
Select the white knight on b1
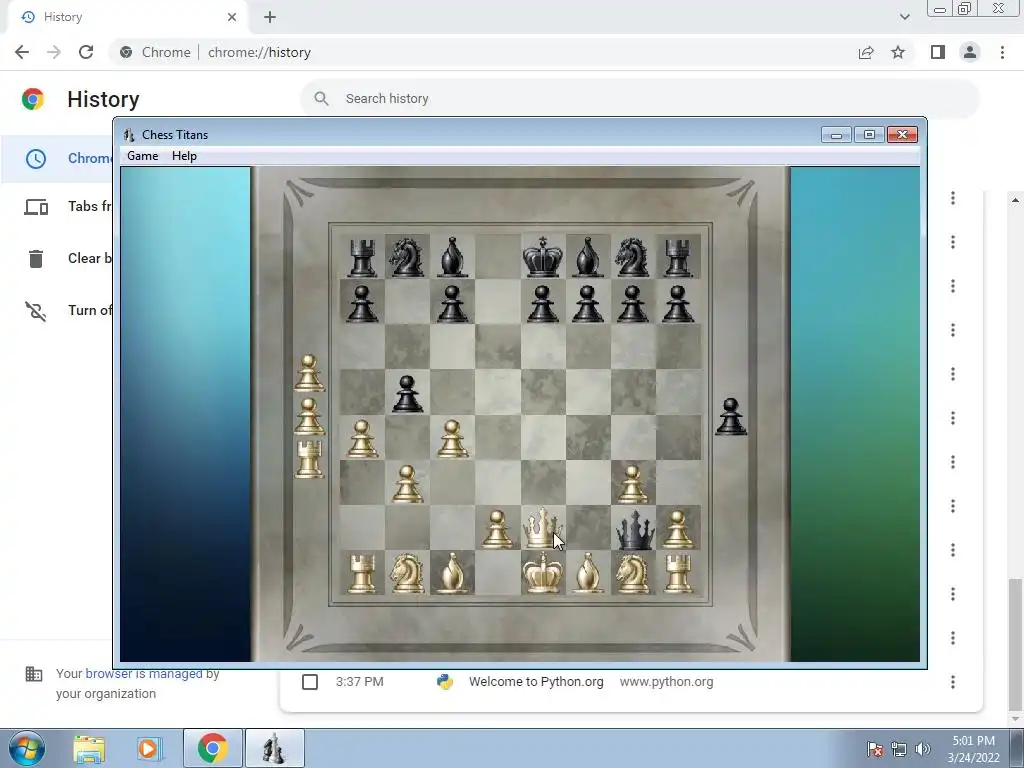click(407, 573)
